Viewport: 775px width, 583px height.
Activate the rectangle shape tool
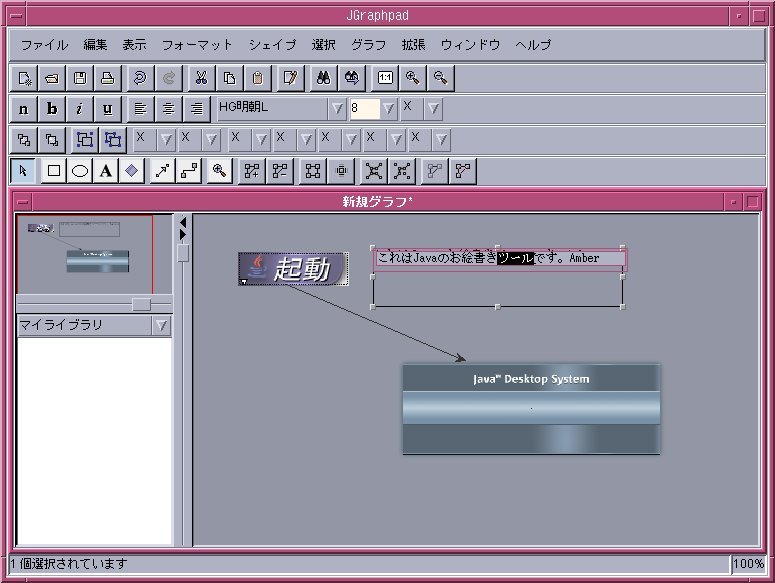point(53,171)
